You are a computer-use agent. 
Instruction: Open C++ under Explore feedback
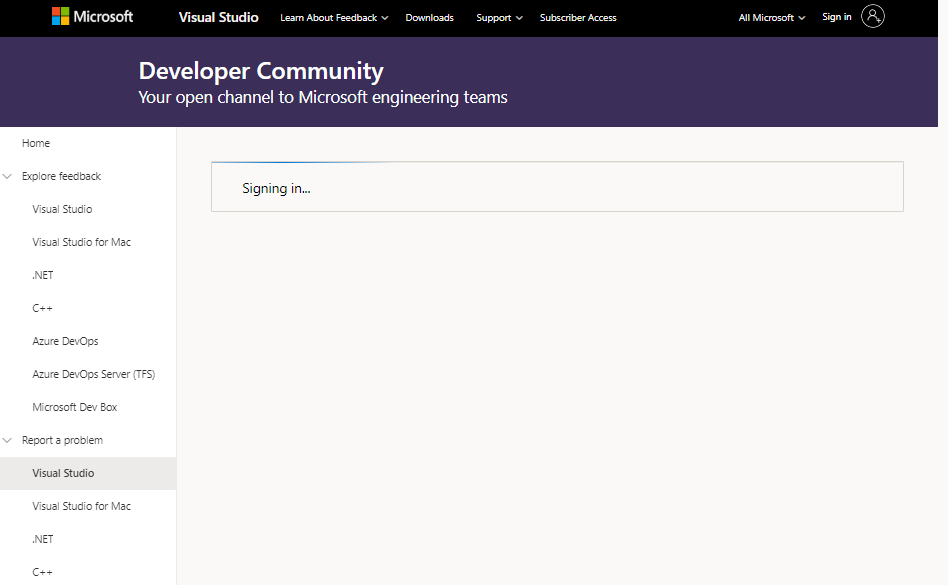point(42,308)
